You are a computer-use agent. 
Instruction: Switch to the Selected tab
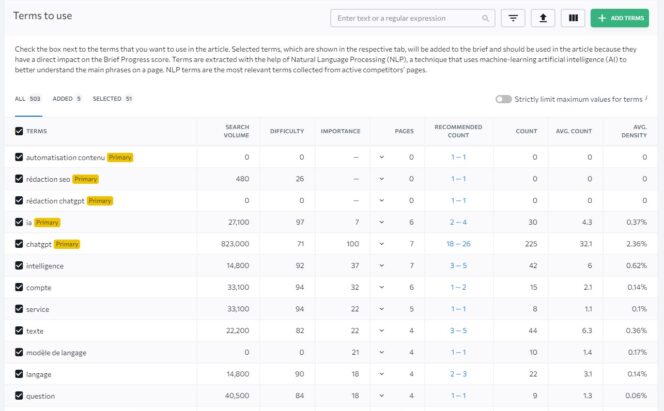pos(113,99)
